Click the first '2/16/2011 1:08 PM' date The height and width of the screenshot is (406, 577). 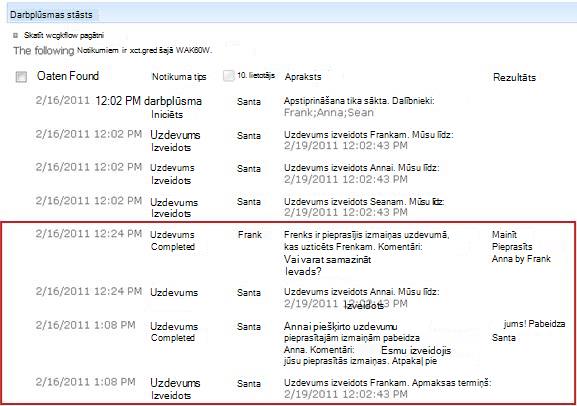coord(85,325)
